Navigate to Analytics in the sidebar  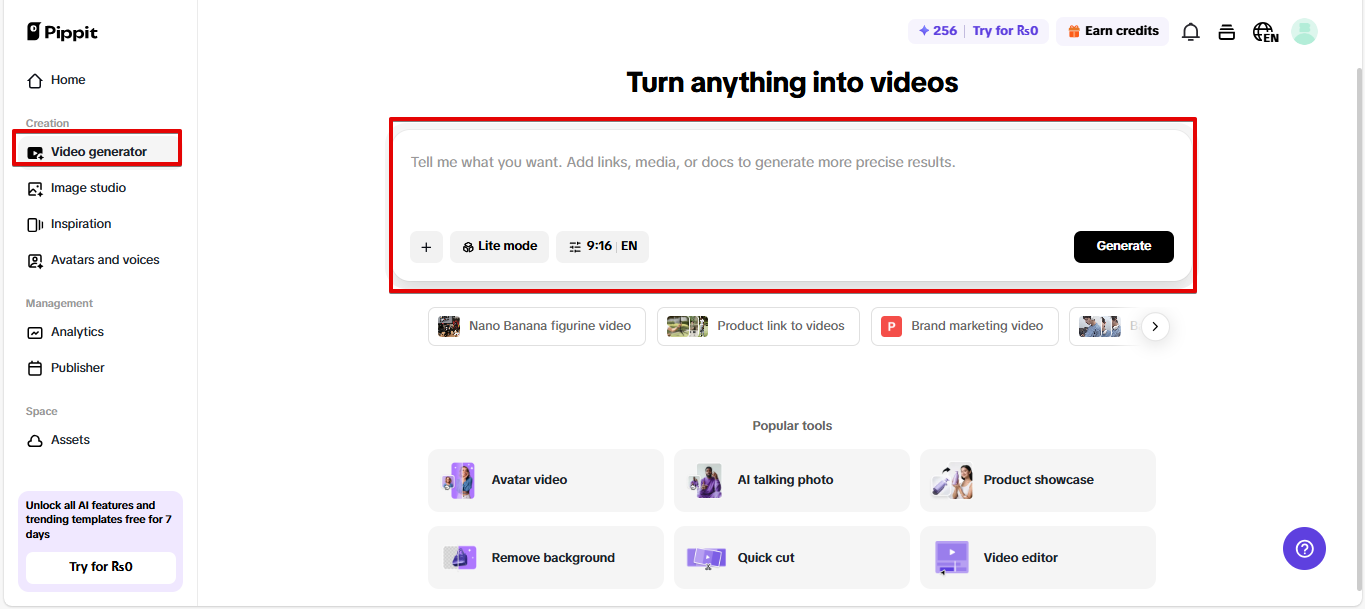(x=77, y=332)
